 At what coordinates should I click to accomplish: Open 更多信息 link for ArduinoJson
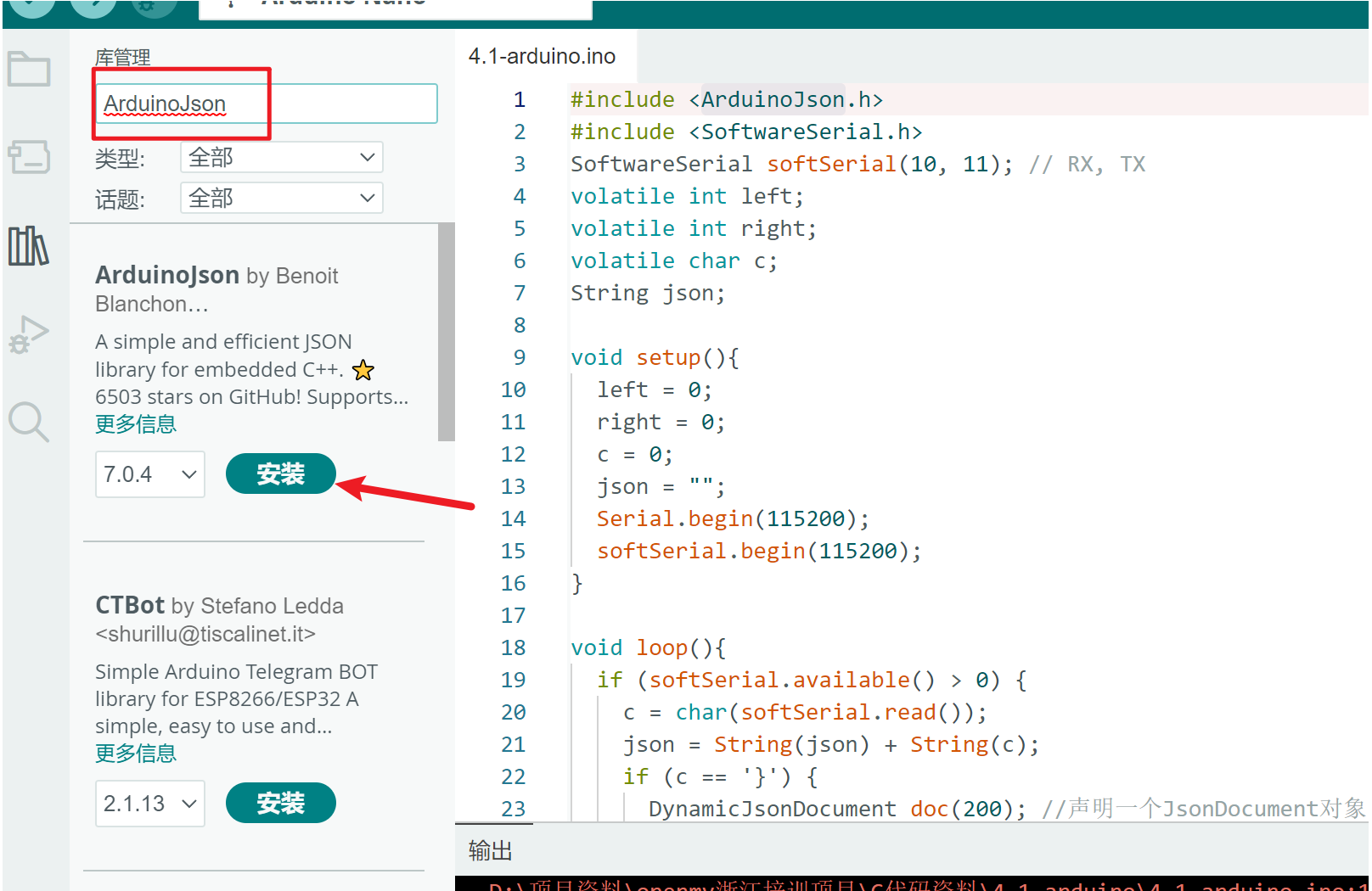point(136,424)
